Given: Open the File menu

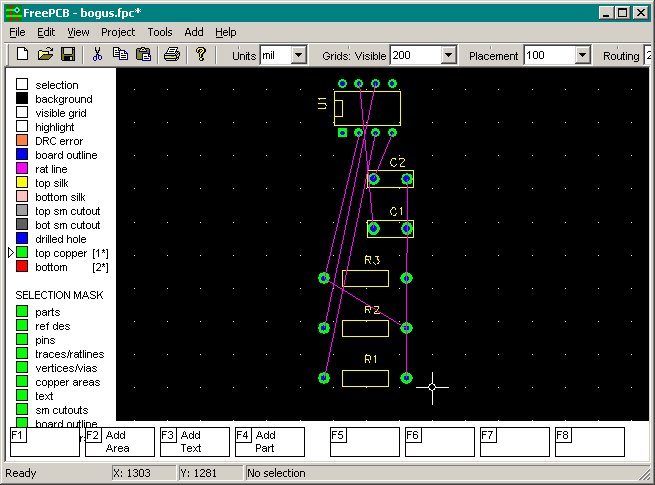Looking at the screenshot, I should tap(17, 32).
